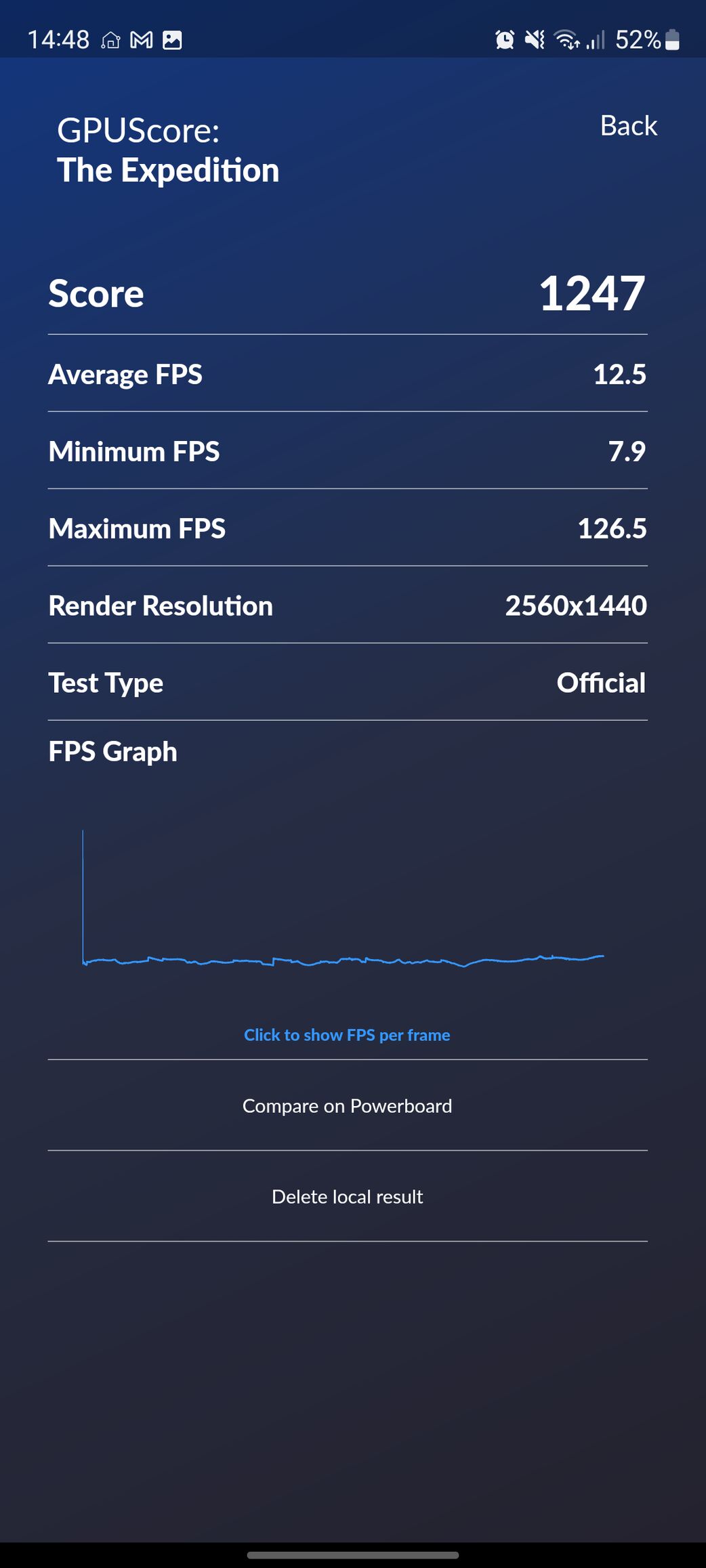This screenshot has width=706, height=1568.
Task: Tap the cell signal strength icon
Action: (x=596, y=40)
